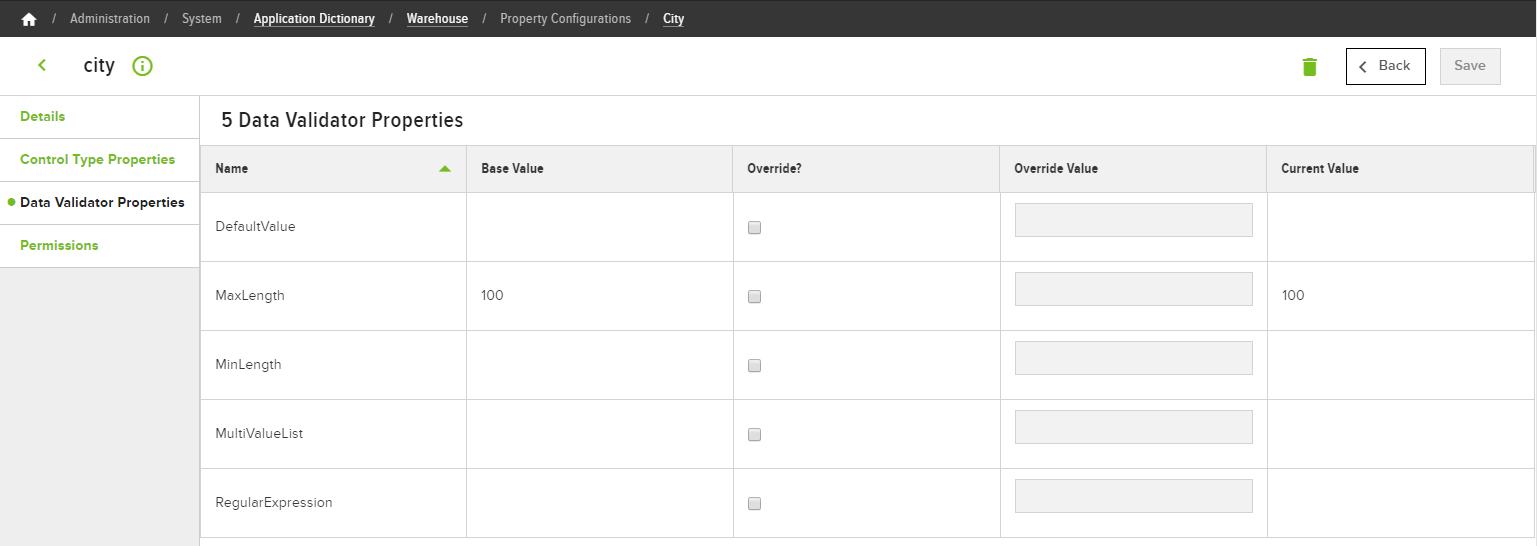
Task: Click the Back button
Action: pos(1385,66)
